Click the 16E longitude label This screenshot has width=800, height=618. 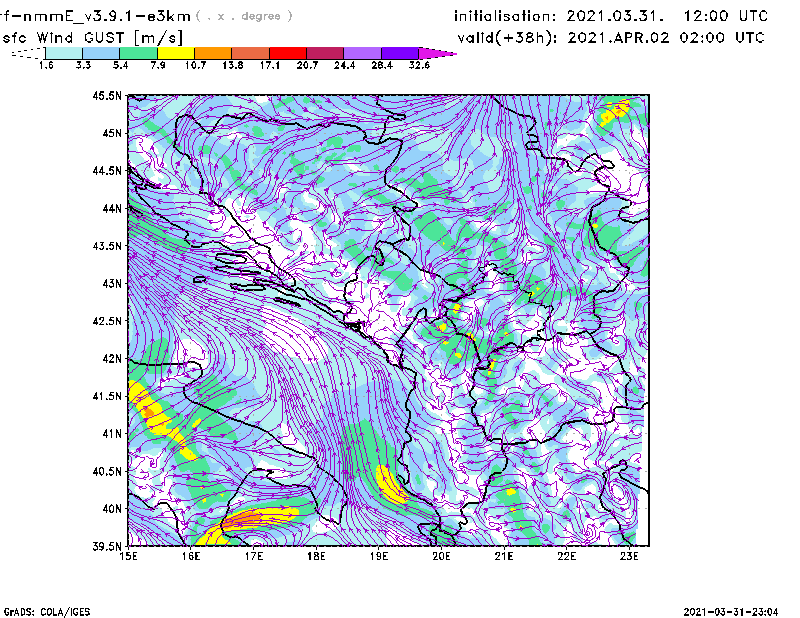pos(191,556)
